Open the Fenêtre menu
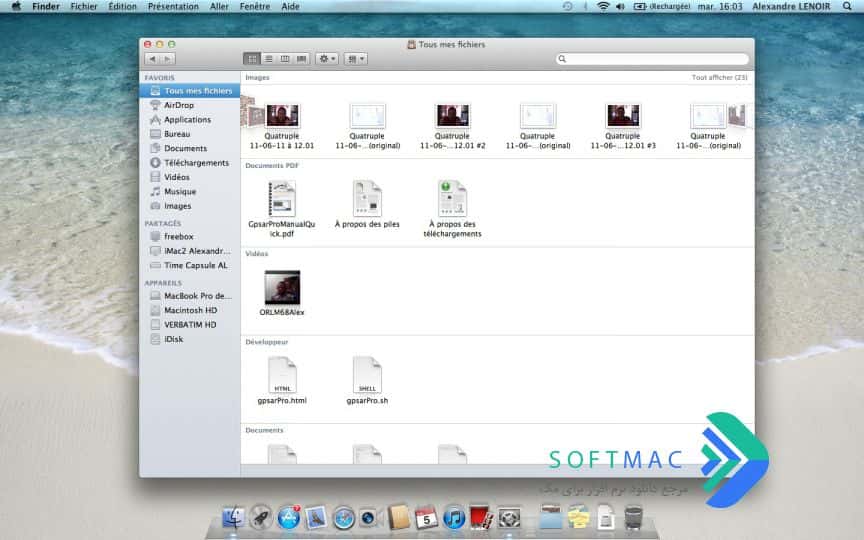The width and height of the screenshot is (864, 540). tap(255, 7)
